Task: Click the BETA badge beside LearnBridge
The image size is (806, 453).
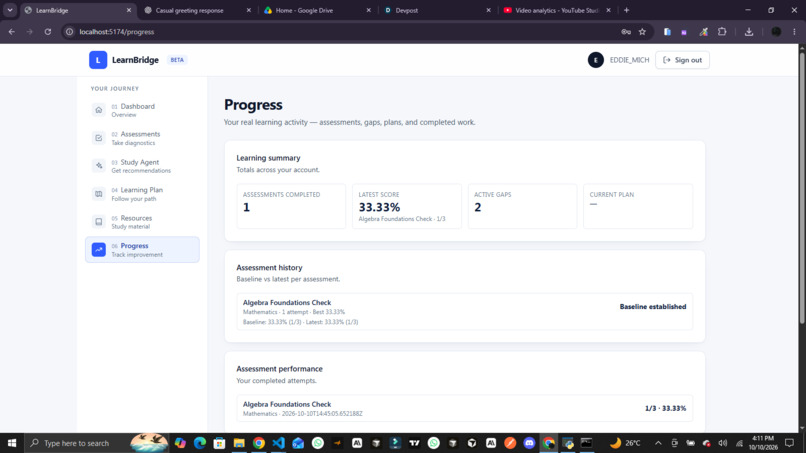Action: pyautogui.click(x=177, y=60)
